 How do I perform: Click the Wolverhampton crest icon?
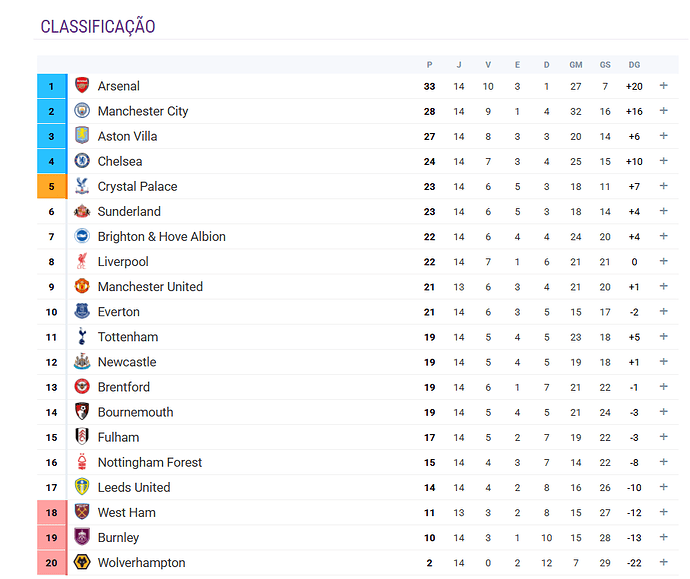click(82, 563)
